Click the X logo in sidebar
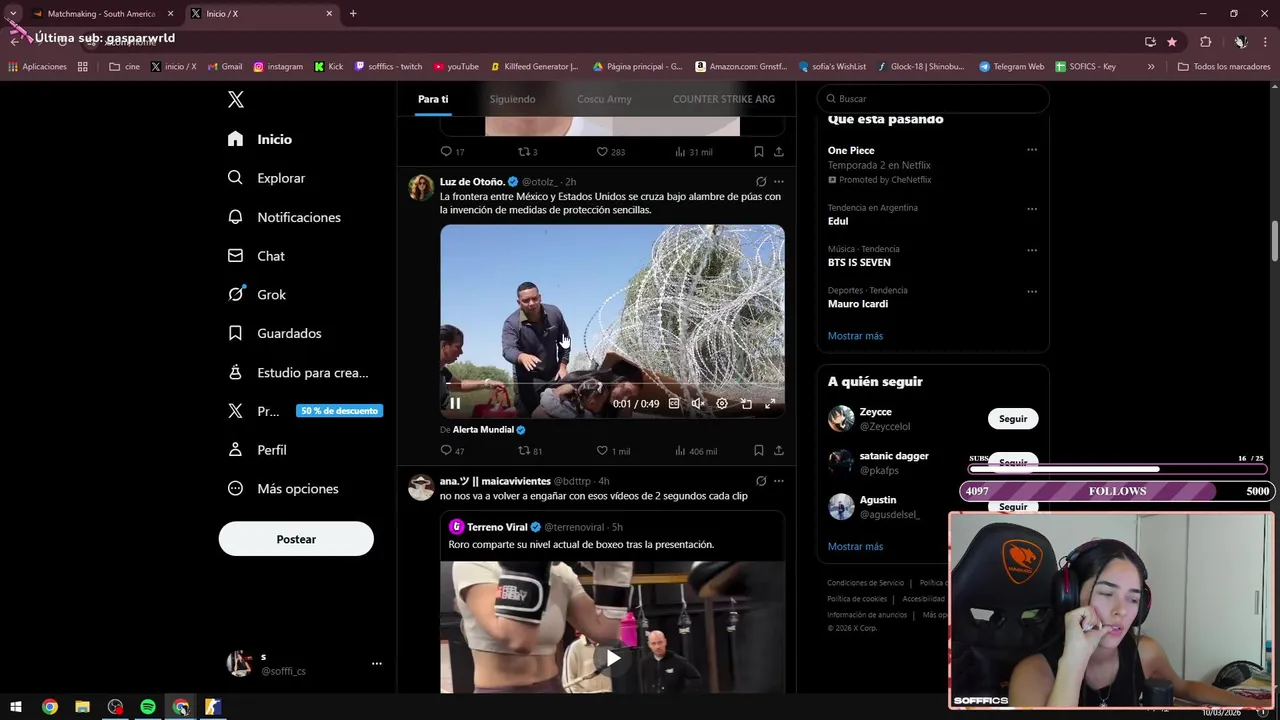 (x=236, y=99)
